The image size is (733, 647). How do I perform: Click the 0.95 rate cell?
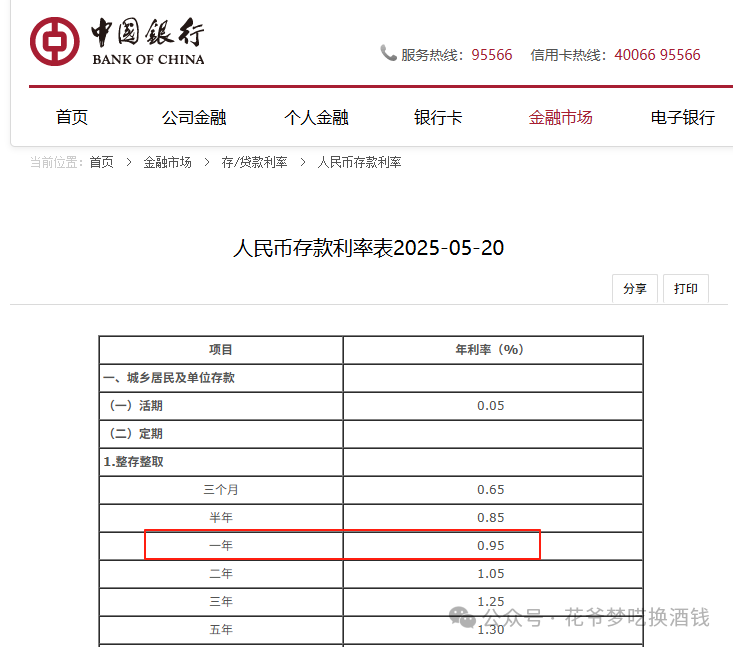pyautogui.click(x=493, y=546)
